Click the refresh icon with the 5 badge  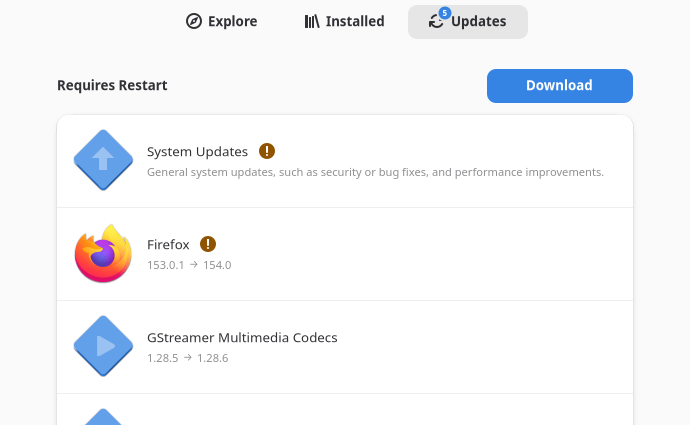(438, 19)
